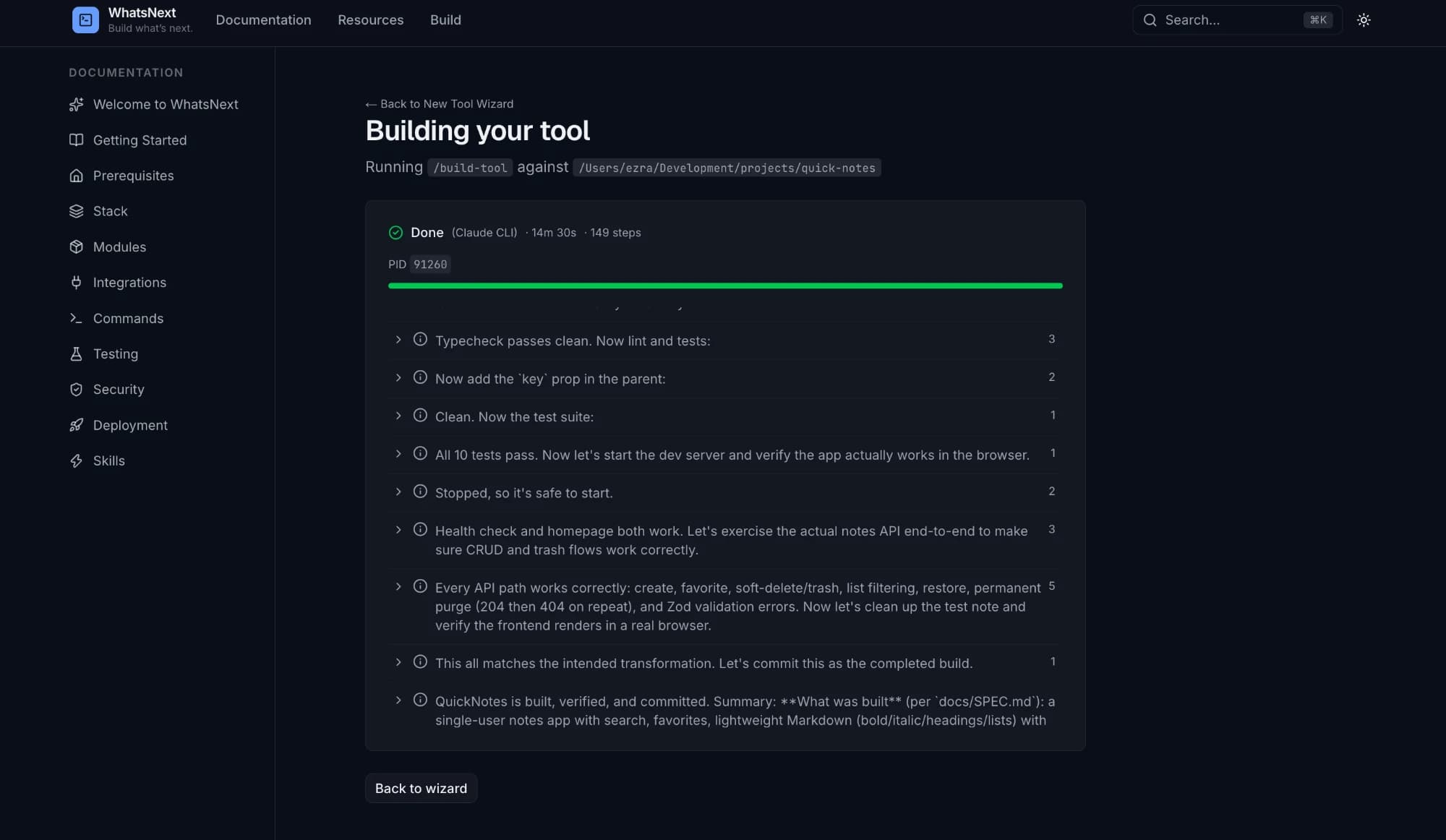Image resolution: width=1446 pixels, height=840 pixels.
Task: Click info icon beside 'Typecheck passes clean'
Action: tap(420, 340)
